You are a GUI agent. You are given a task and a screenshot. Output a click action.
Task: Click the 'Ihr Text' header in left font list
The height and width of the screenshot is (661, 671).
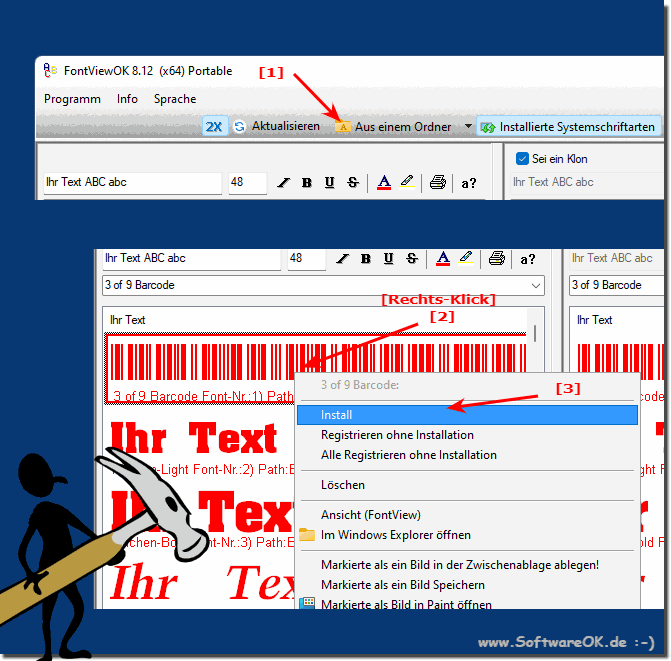pyautogui.click(x=128, y=320)
